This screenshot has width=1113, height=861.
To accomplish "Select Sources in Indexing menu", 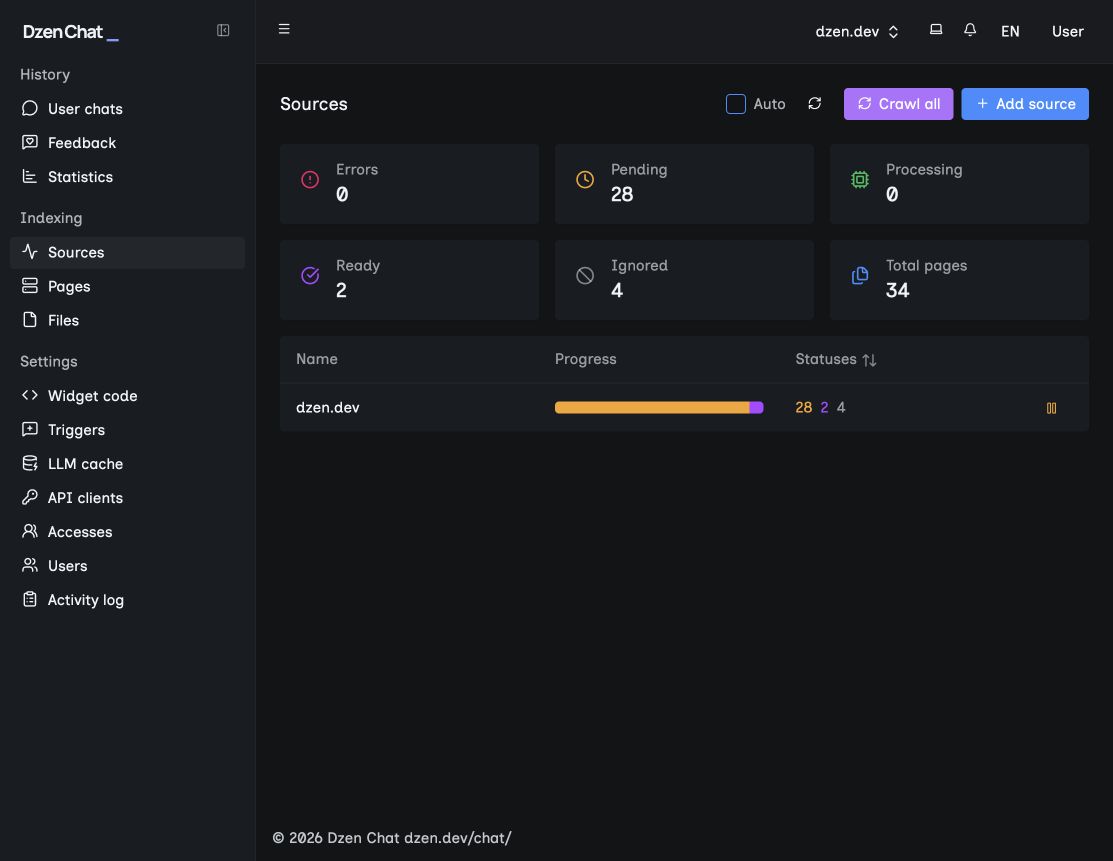I will [x=128, y=252].
